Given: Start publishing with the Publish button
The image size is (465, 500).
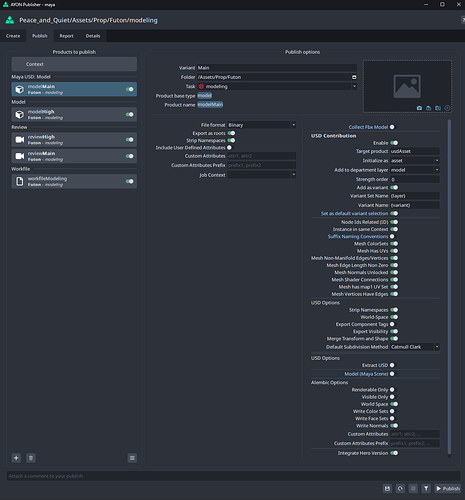Looking at the screenshot, I should point(448,488).
